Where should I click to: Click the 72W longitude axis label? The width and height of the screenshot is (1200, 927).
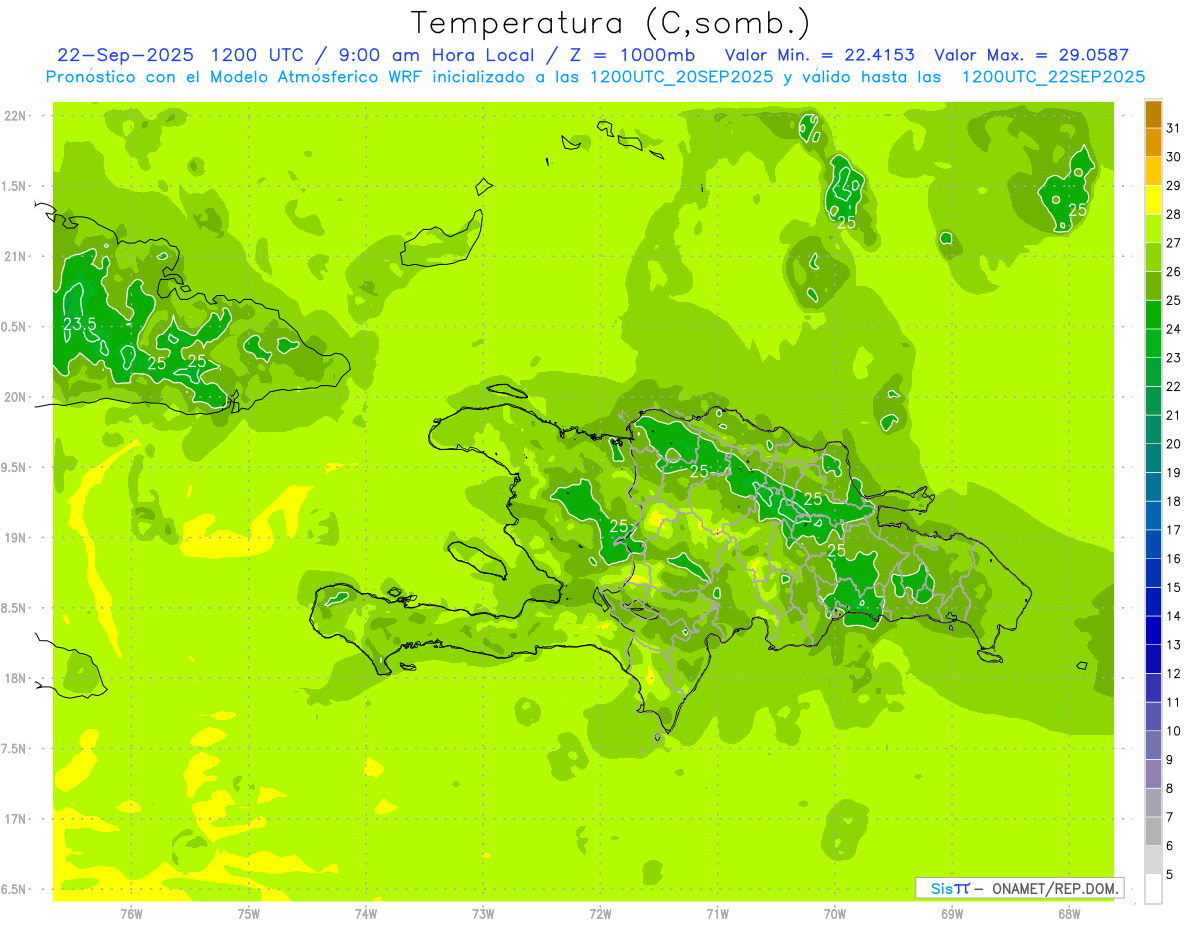(600, 913)
